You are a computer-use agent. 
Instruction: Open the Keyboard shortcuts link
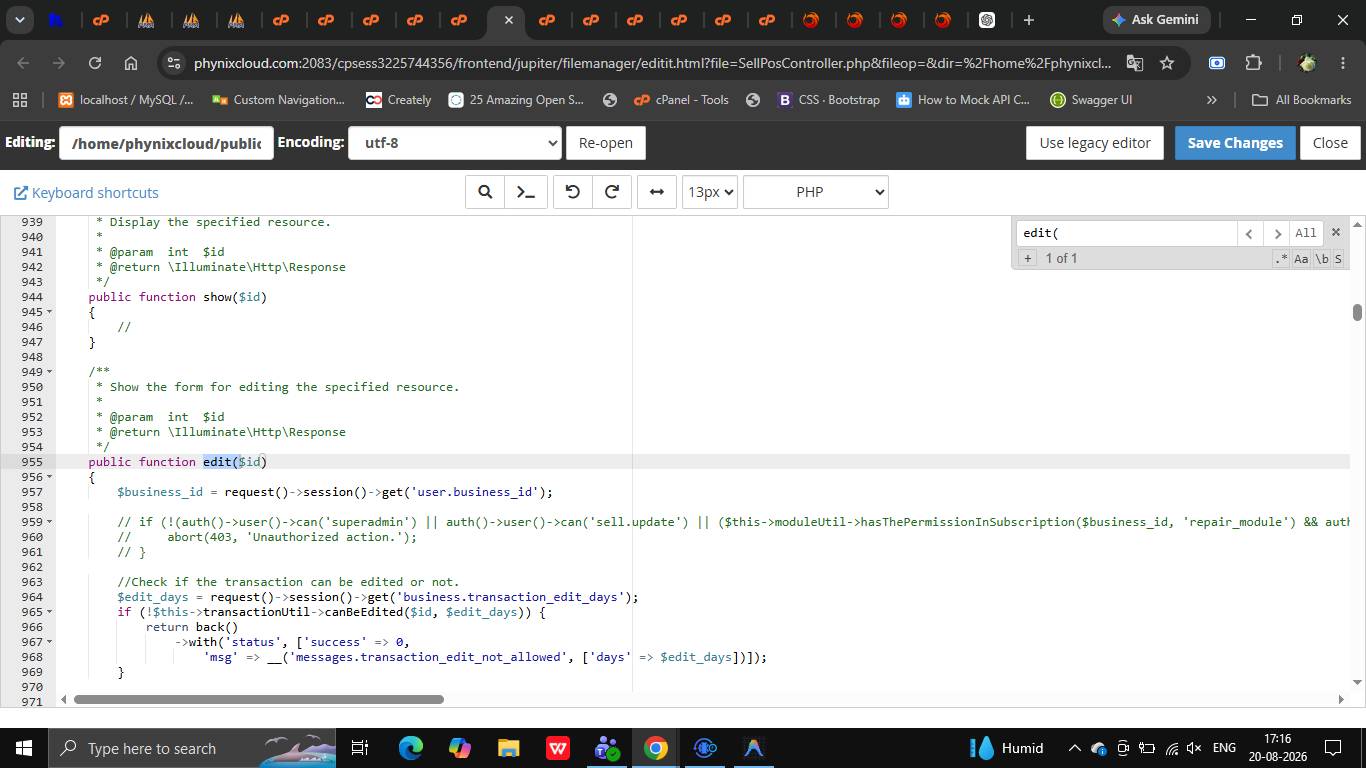[x=86, y=193]
